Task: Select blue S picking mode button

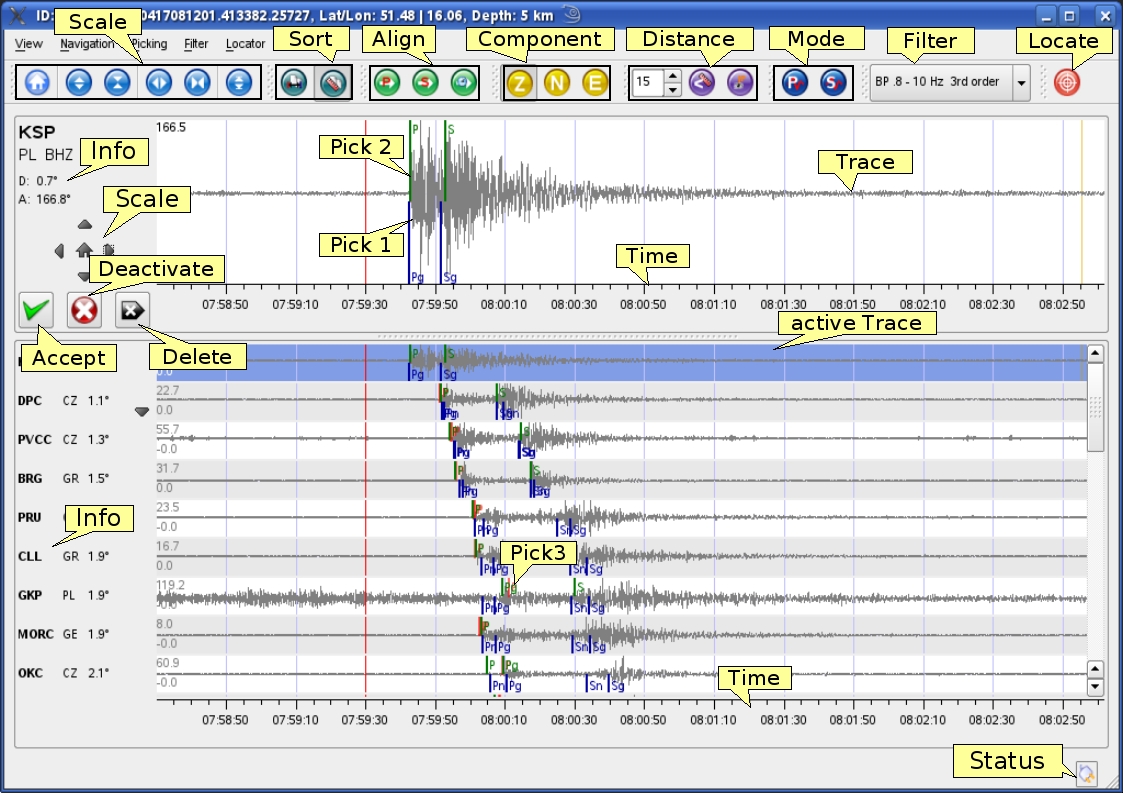Action: (x=833, y=82)
